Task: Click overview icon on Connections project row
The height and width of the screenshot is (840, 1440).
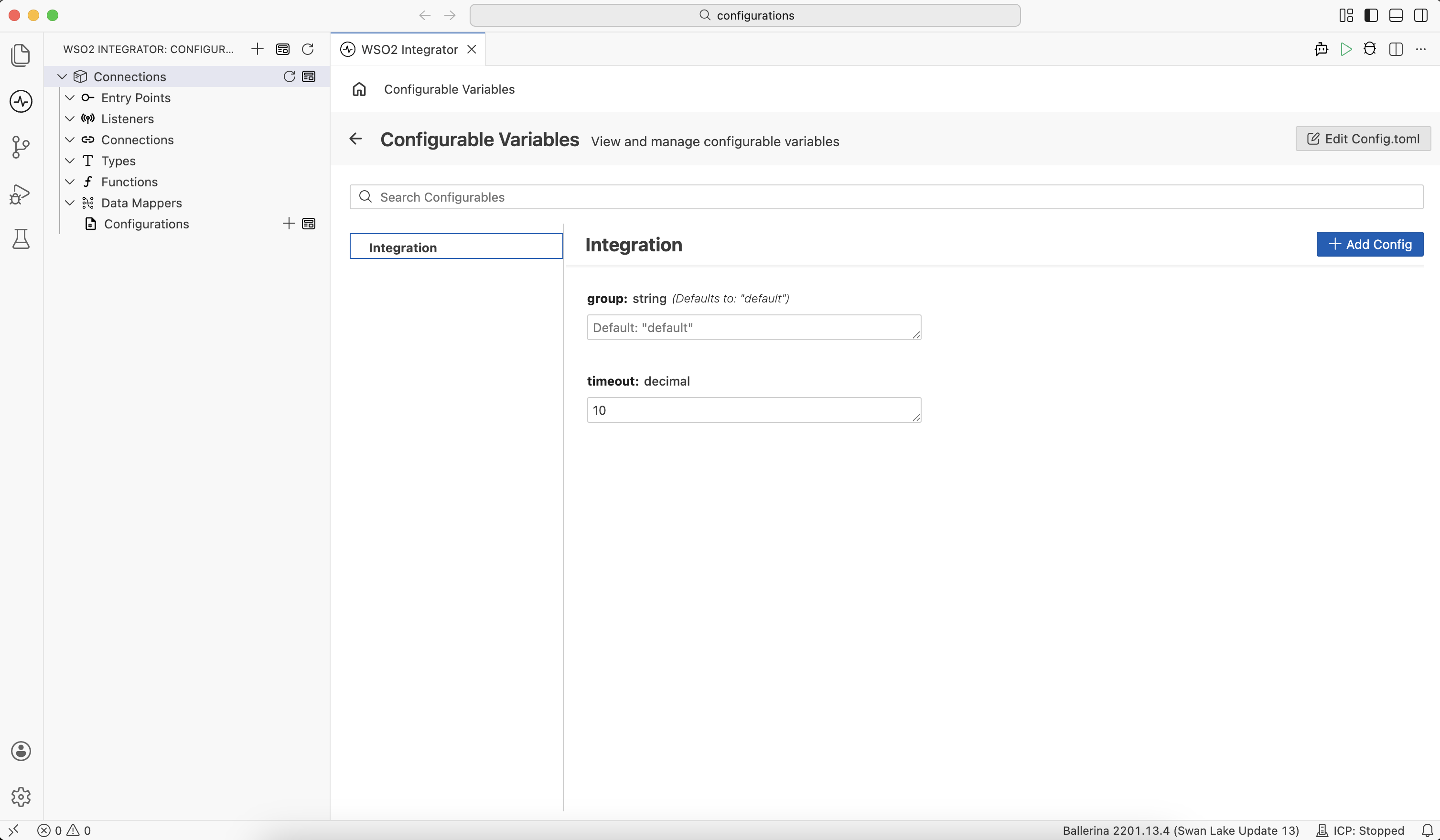Action: pyautogui.click(x=309, y=76)
